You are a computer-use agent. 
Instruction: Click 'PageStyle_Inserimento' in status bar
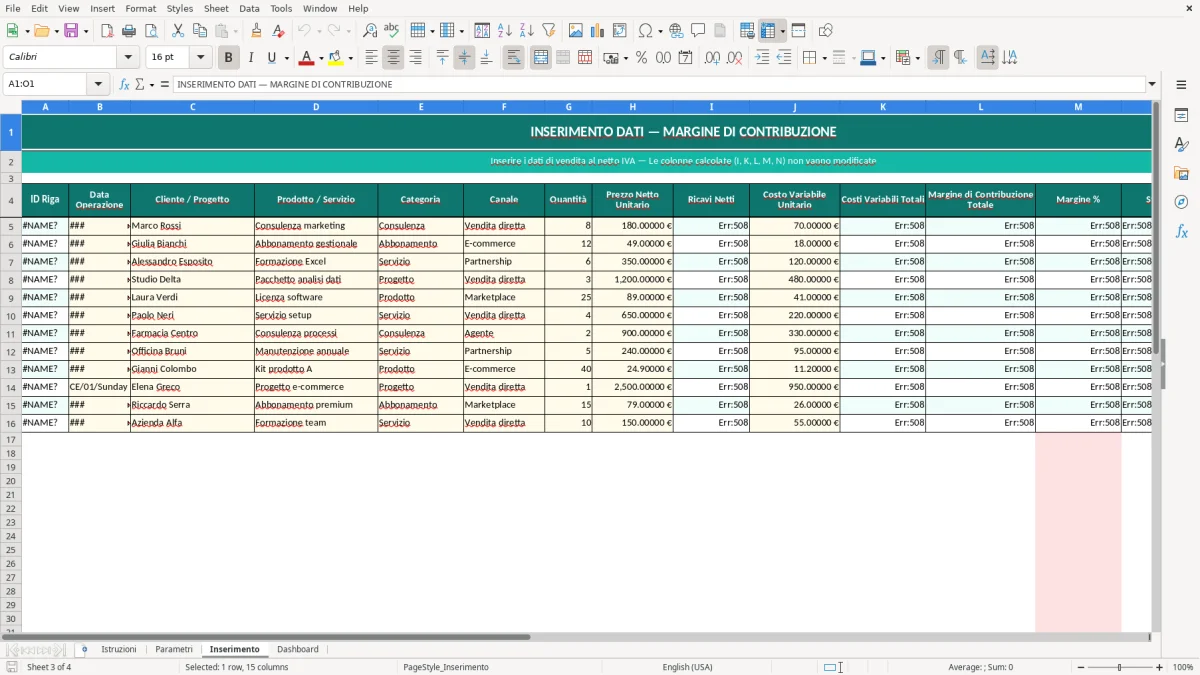click(446, 667)
